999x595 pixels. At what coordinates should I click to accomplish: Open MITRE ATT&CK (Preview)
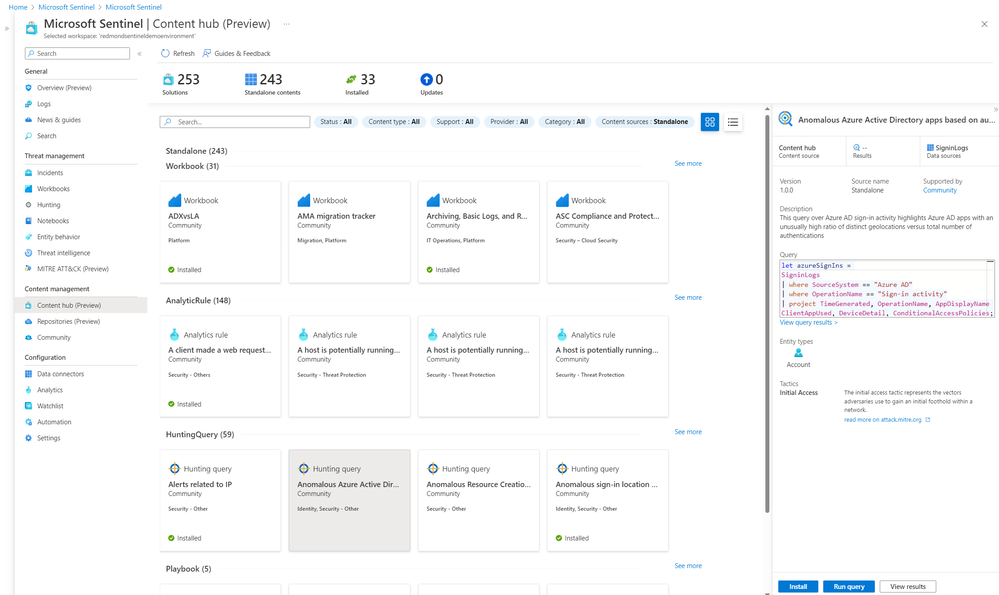(x=72, y=269)
